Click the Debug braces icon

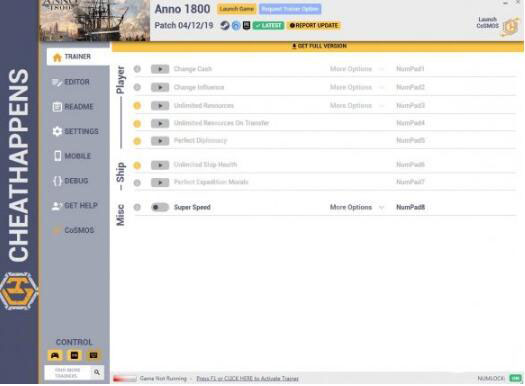(57, 181)
